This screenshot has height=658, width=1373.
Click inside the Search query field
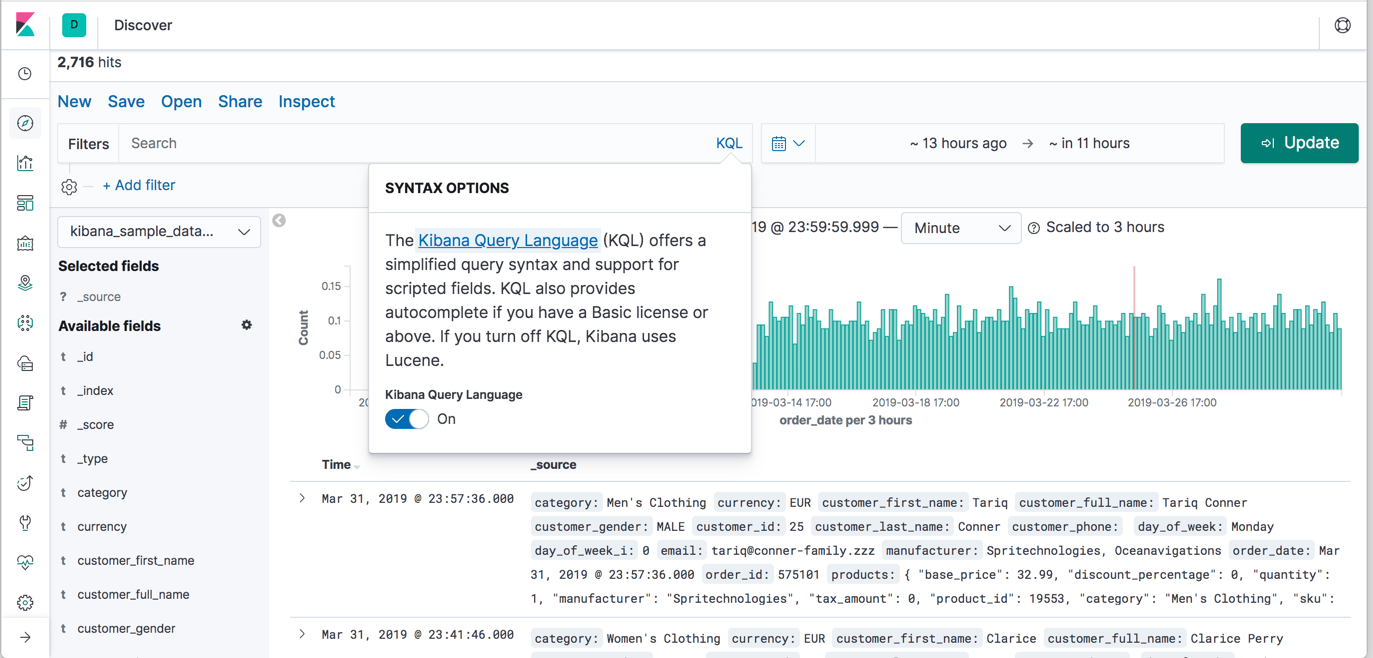click(x=300, y=143)
